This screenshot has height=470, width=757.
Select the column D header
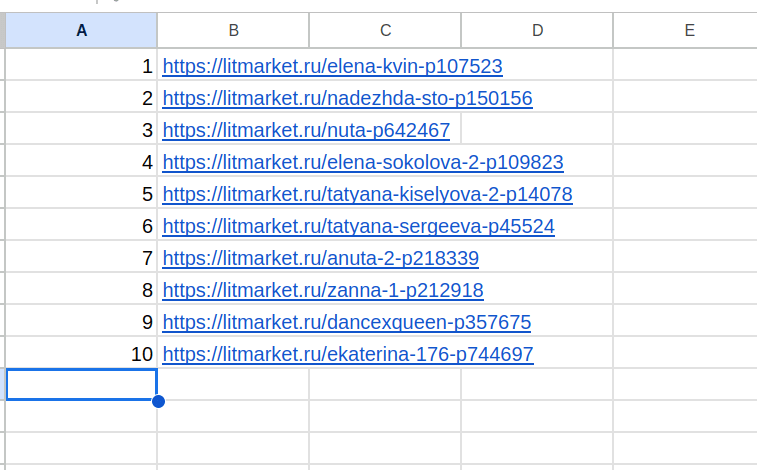point(537,30)
